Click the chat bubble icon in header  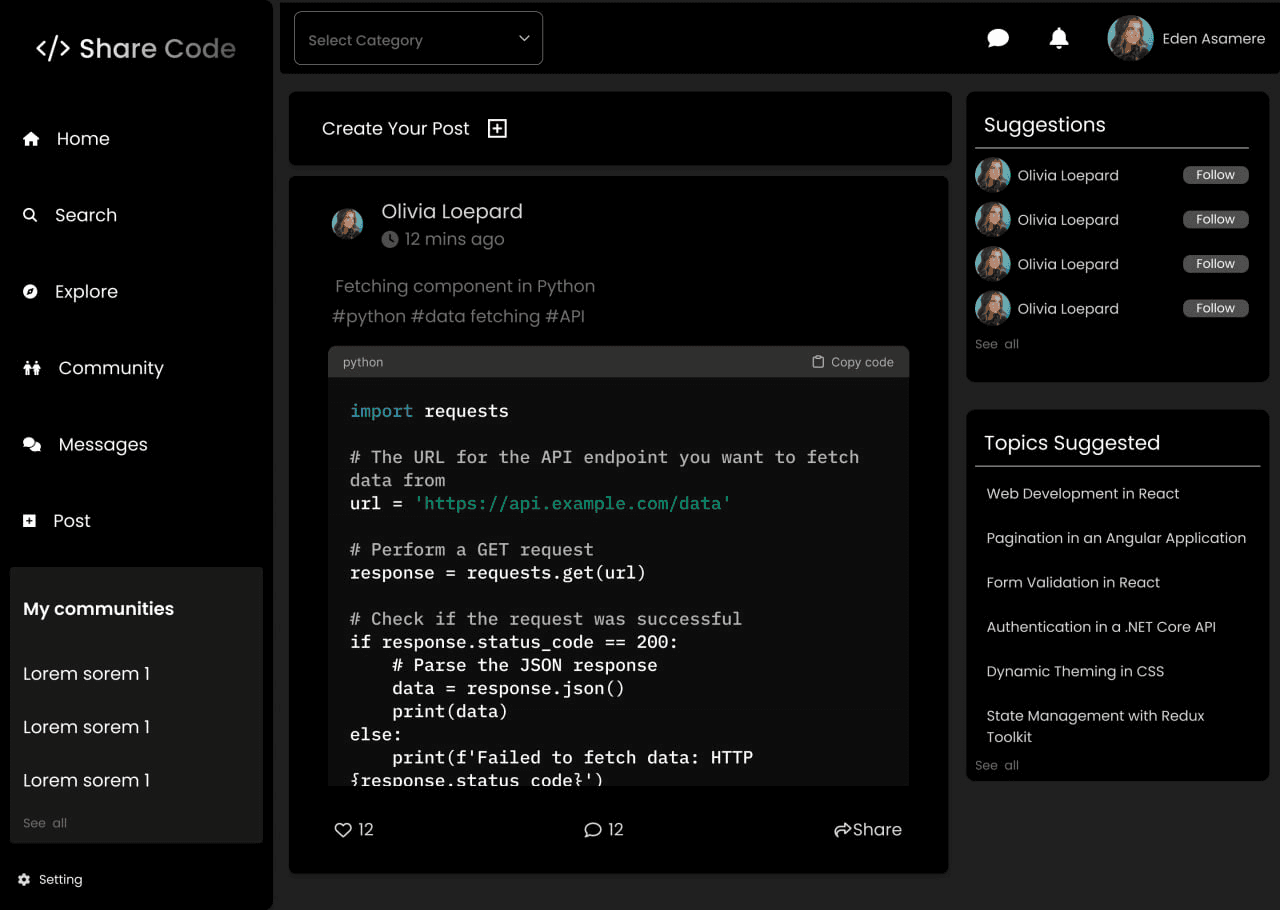(x=997, y=39)
